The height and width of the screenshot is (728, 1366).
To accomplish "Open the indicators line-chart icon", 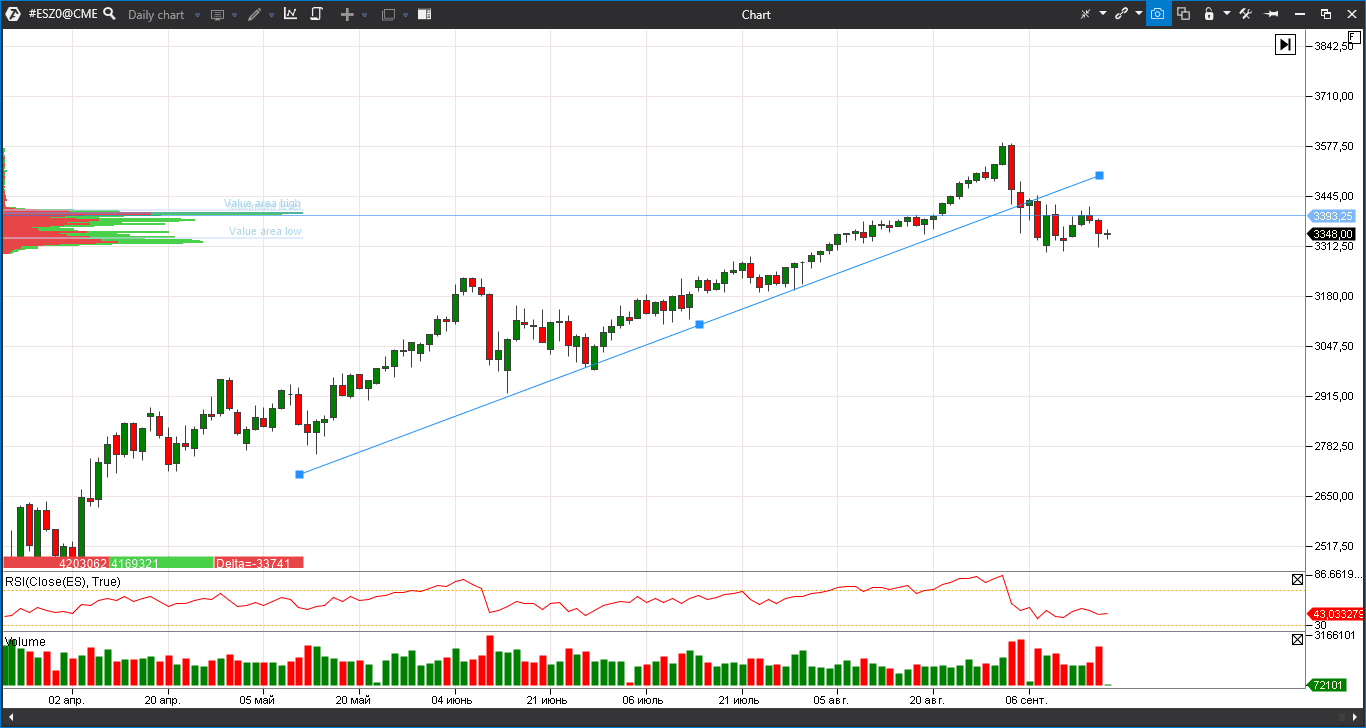I will click(290, 14).
